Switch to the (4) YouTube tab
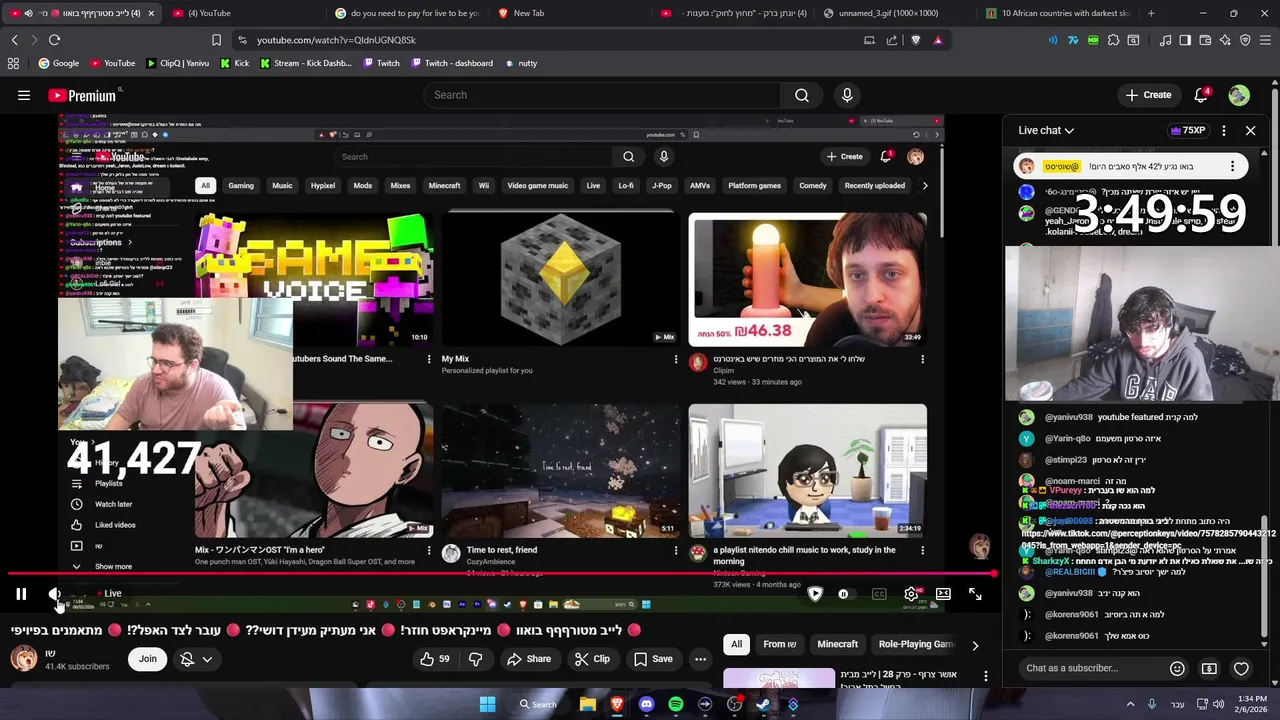1280x720 pixels. coord(243,13)
